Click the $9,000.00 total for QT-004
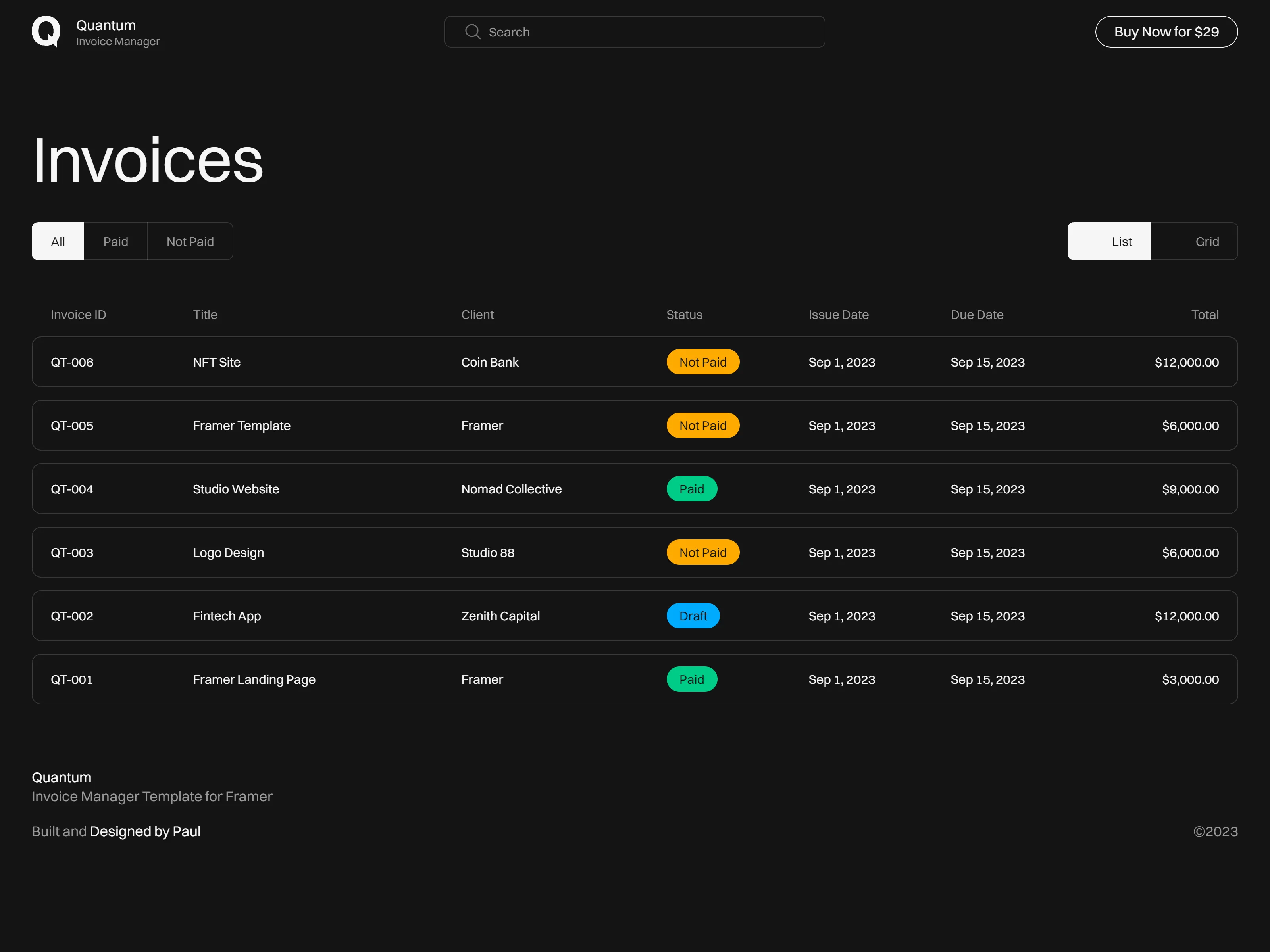1270x952 pixels. click(x=1190, y=489)
